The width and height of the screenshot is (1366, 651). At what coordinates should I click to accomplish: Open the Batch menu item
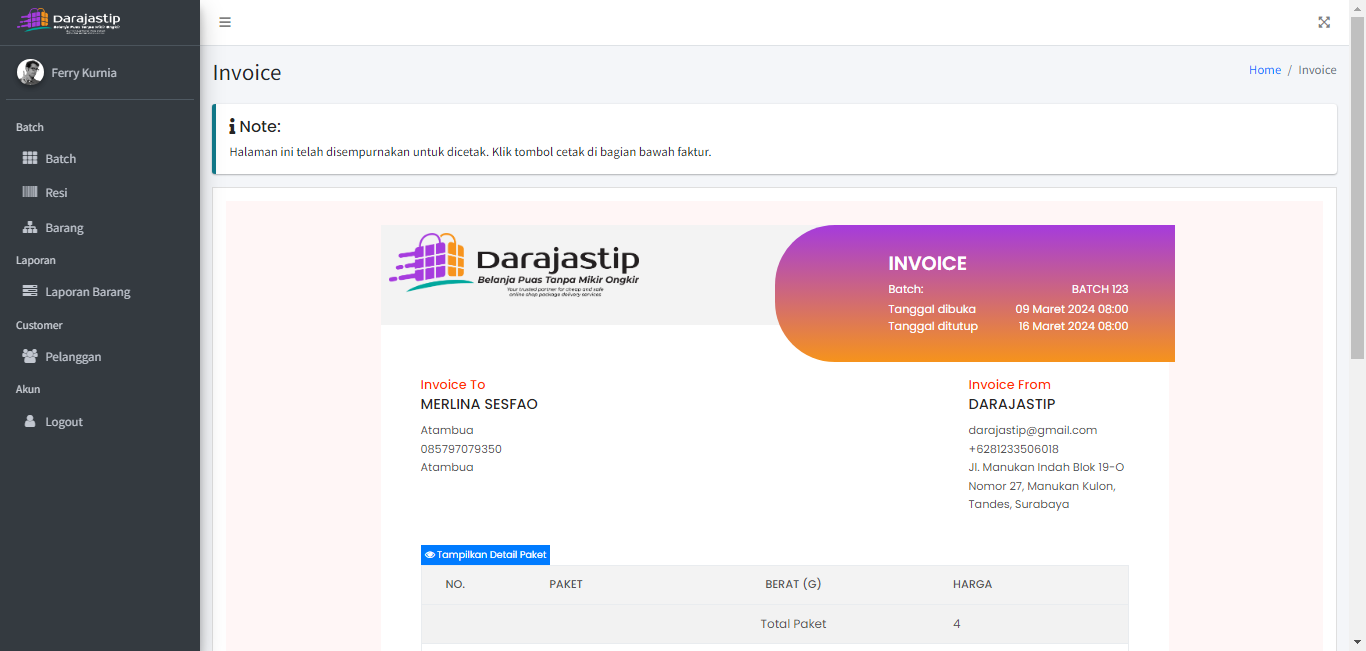point(61,159)
